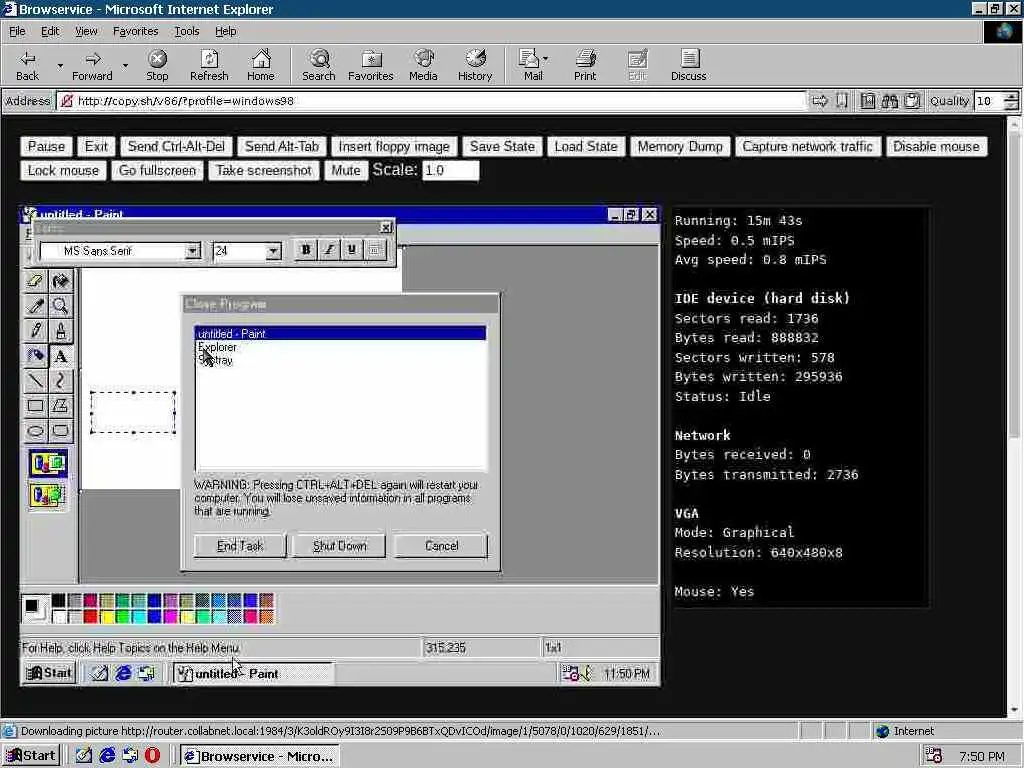
Task: Click the Take screenshot button
Action: tap(264, 171)
